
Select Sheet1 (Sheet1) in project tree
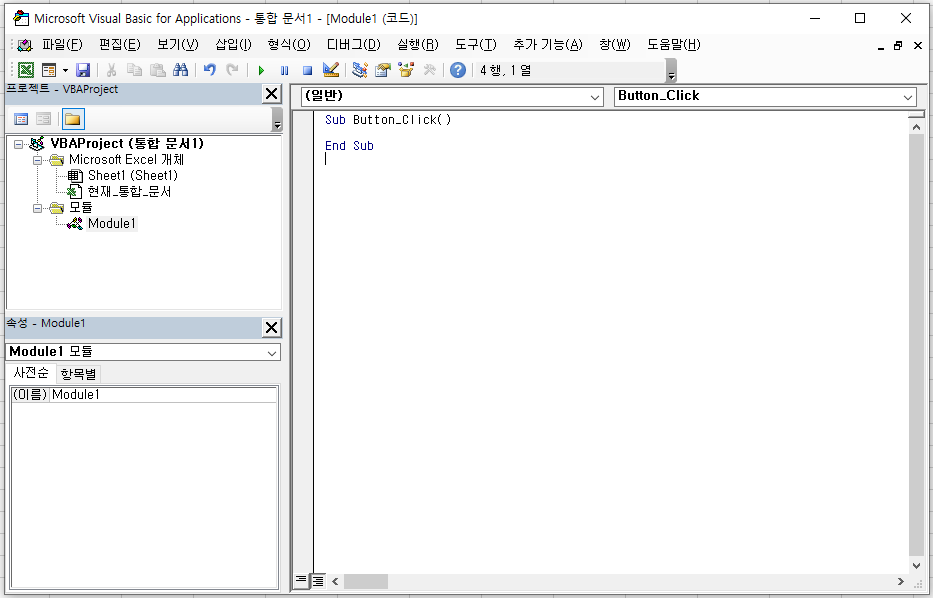click(133, 176)
